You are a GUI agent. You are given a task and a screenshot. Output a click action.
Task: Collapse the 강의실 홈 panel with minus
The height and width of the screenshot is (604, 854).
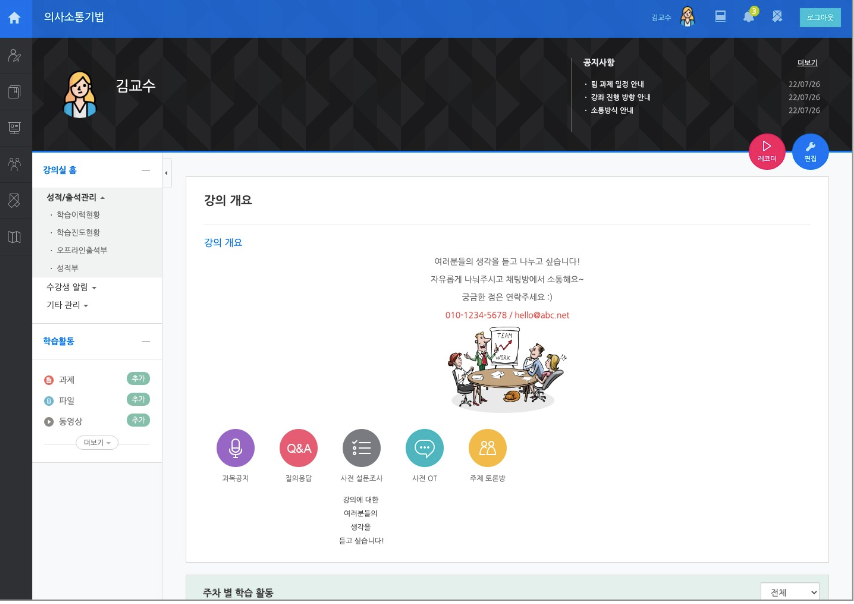coord(145,170)
